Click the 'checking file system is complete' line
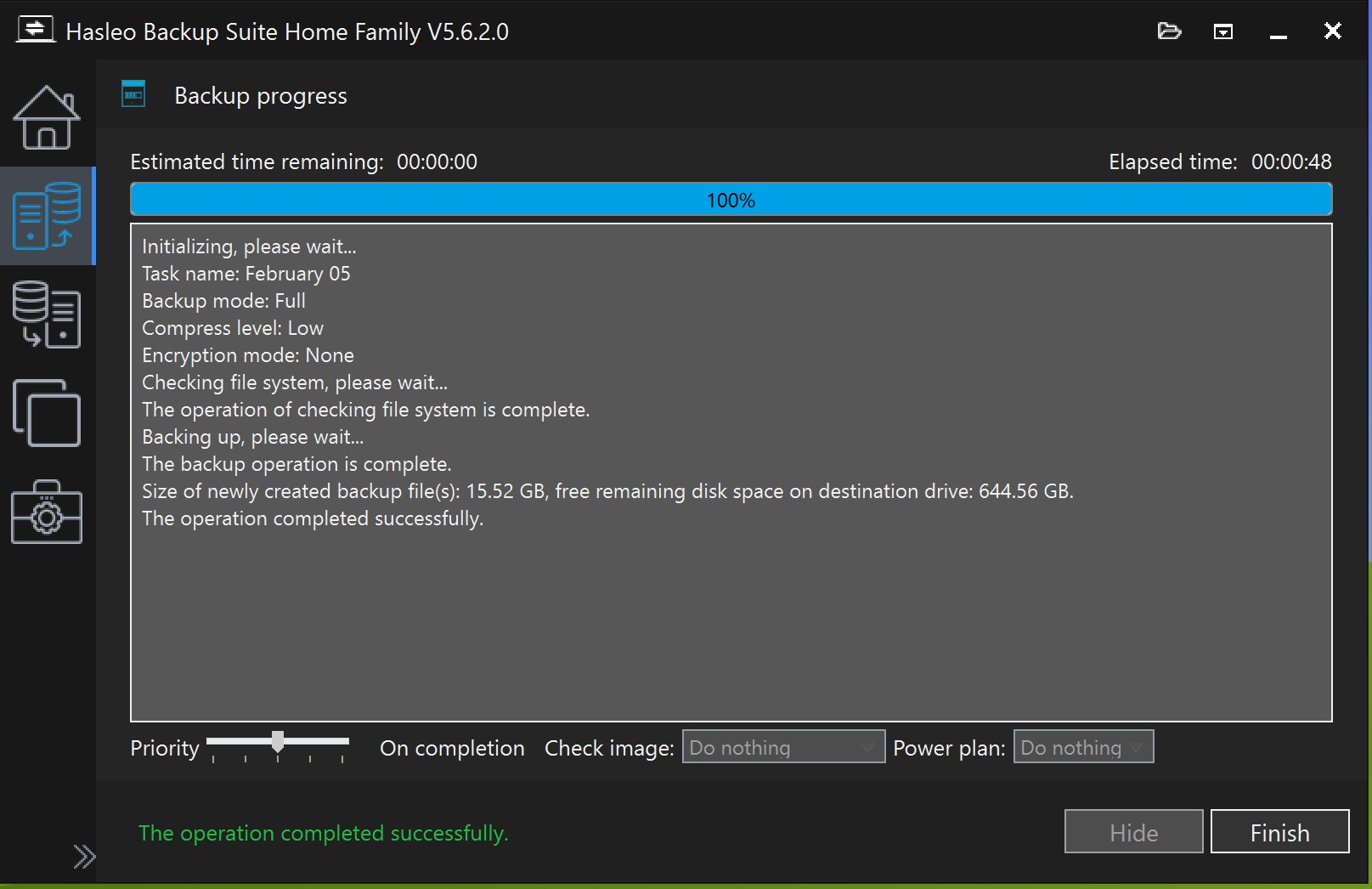This screenshot has height=889, width=1372. pyautogui.click(x=365, y=410)
